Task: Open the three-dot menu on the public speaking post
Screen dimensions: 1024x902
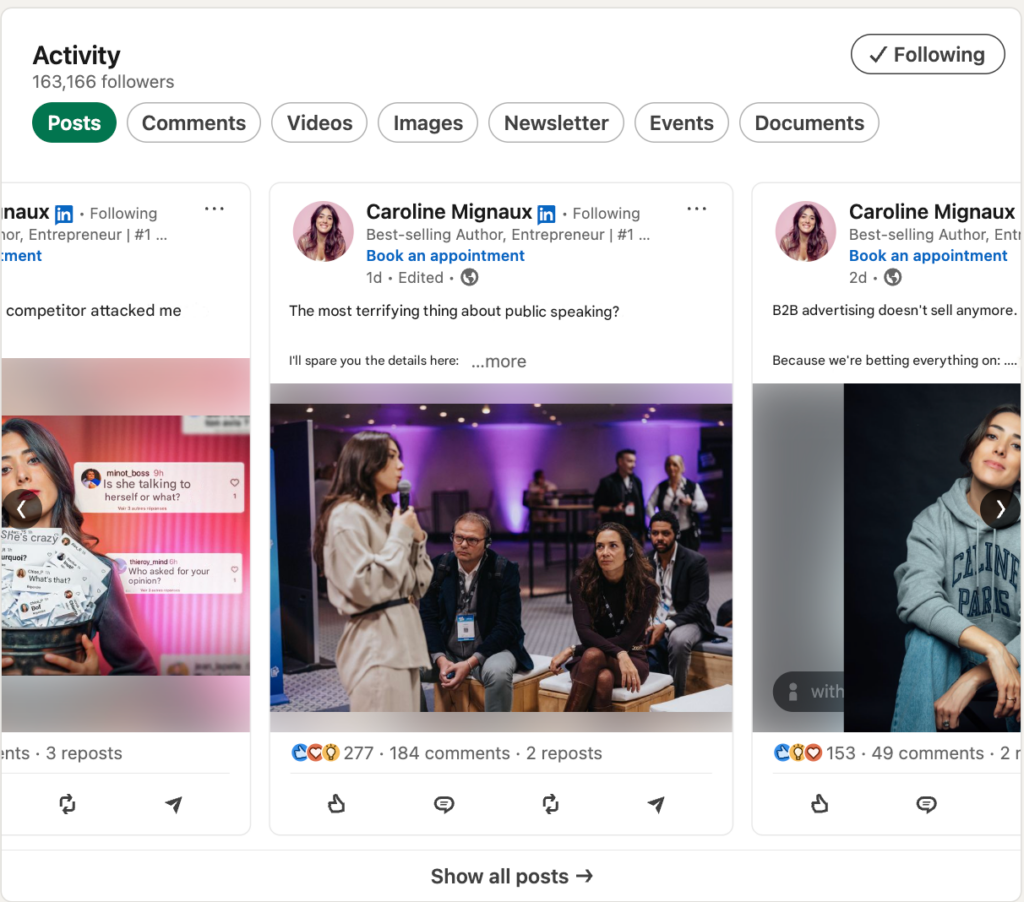Action: (x=697, y=210)
